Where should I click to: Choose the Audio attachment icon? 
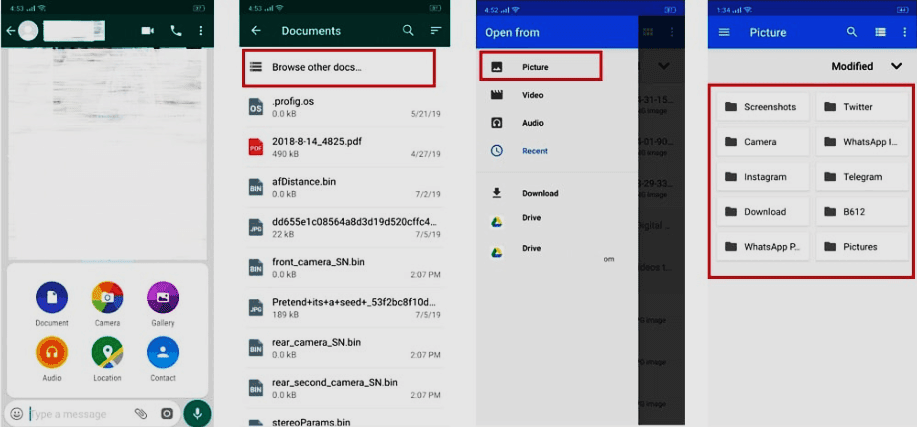[52, 353]
